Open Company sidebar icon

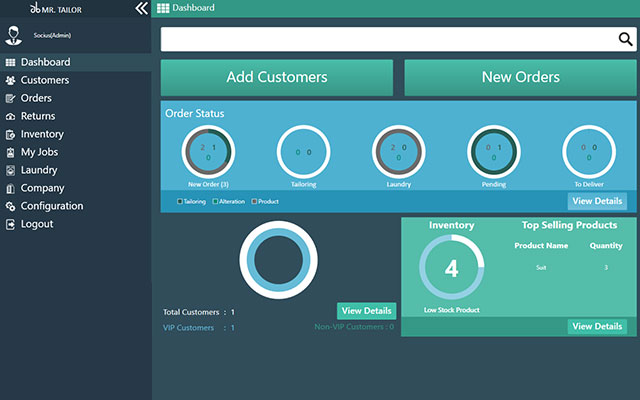click(x=11, y=188)
